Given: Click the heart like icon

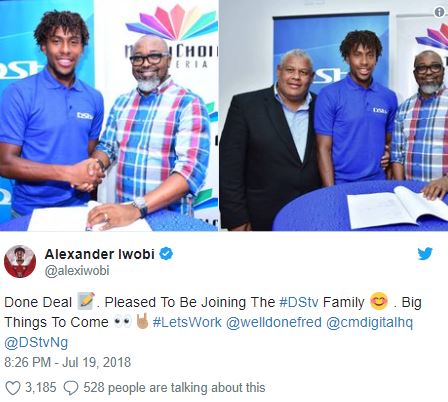Looking at the screenshot, I should pos(13,388).
